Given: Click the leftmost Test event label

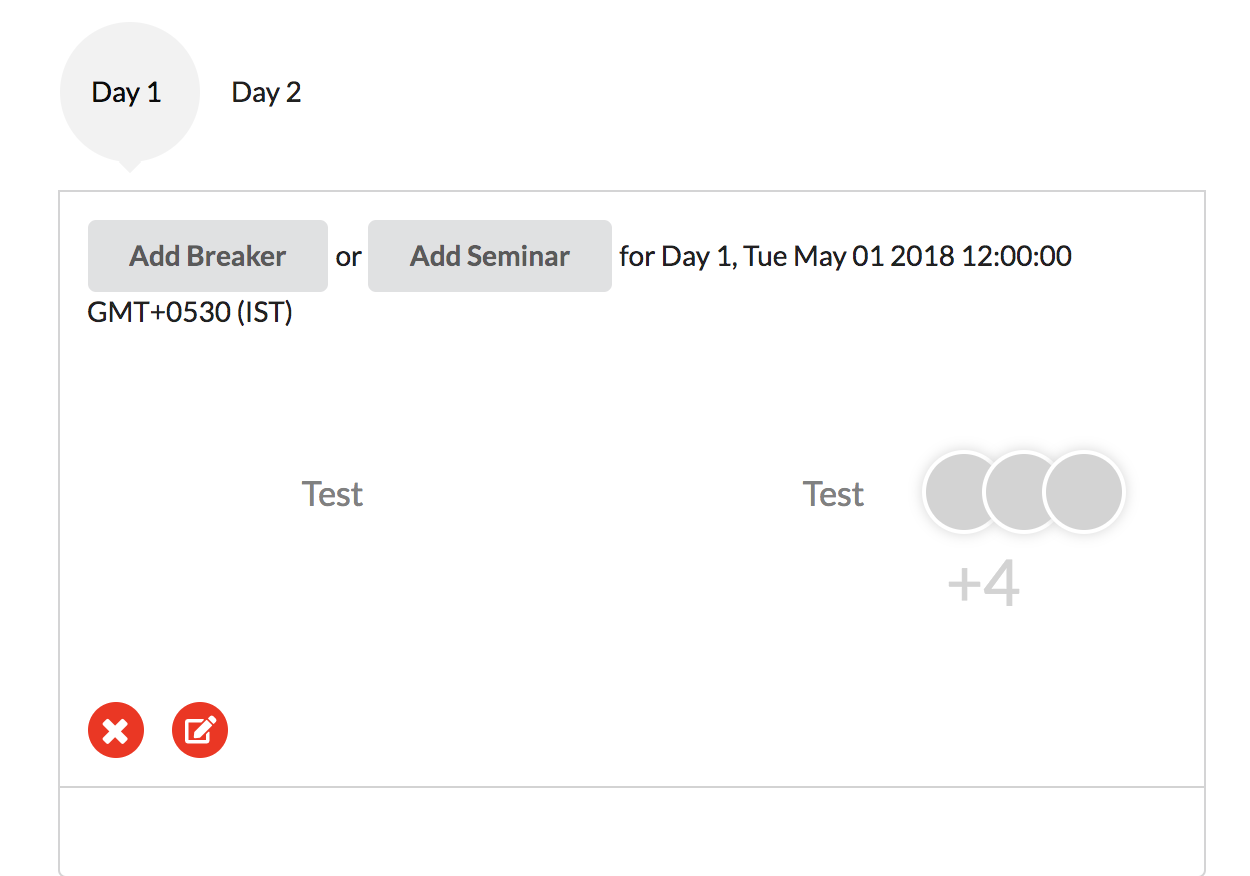Looking at the screenshot, I should click(x=332, y=493).
